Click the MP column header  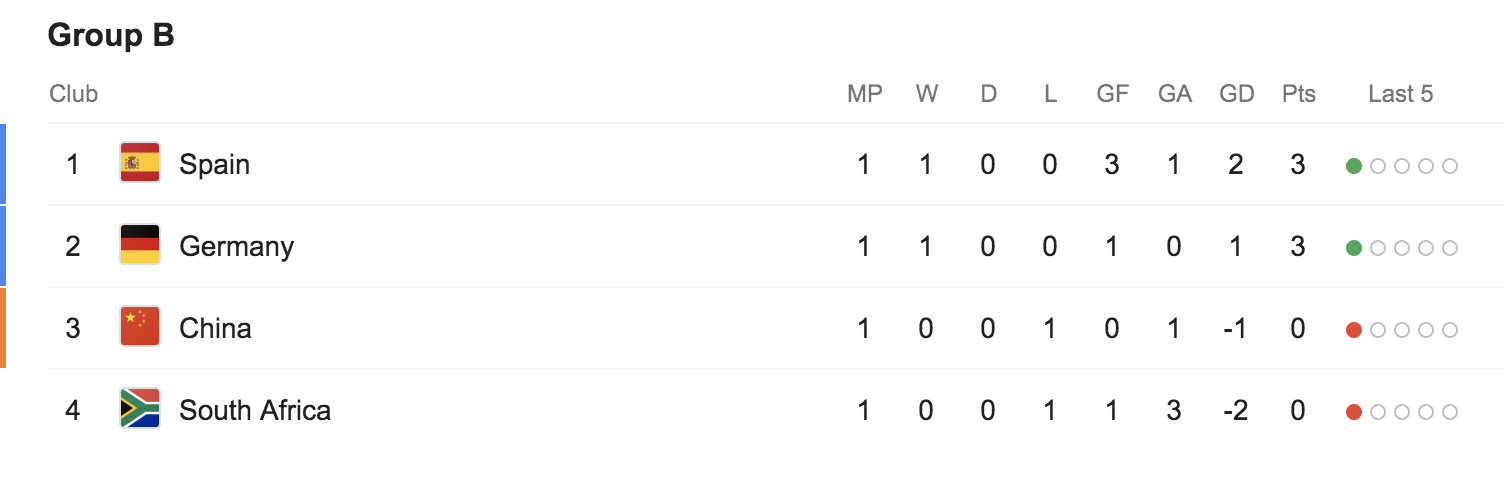click(864, 94)
